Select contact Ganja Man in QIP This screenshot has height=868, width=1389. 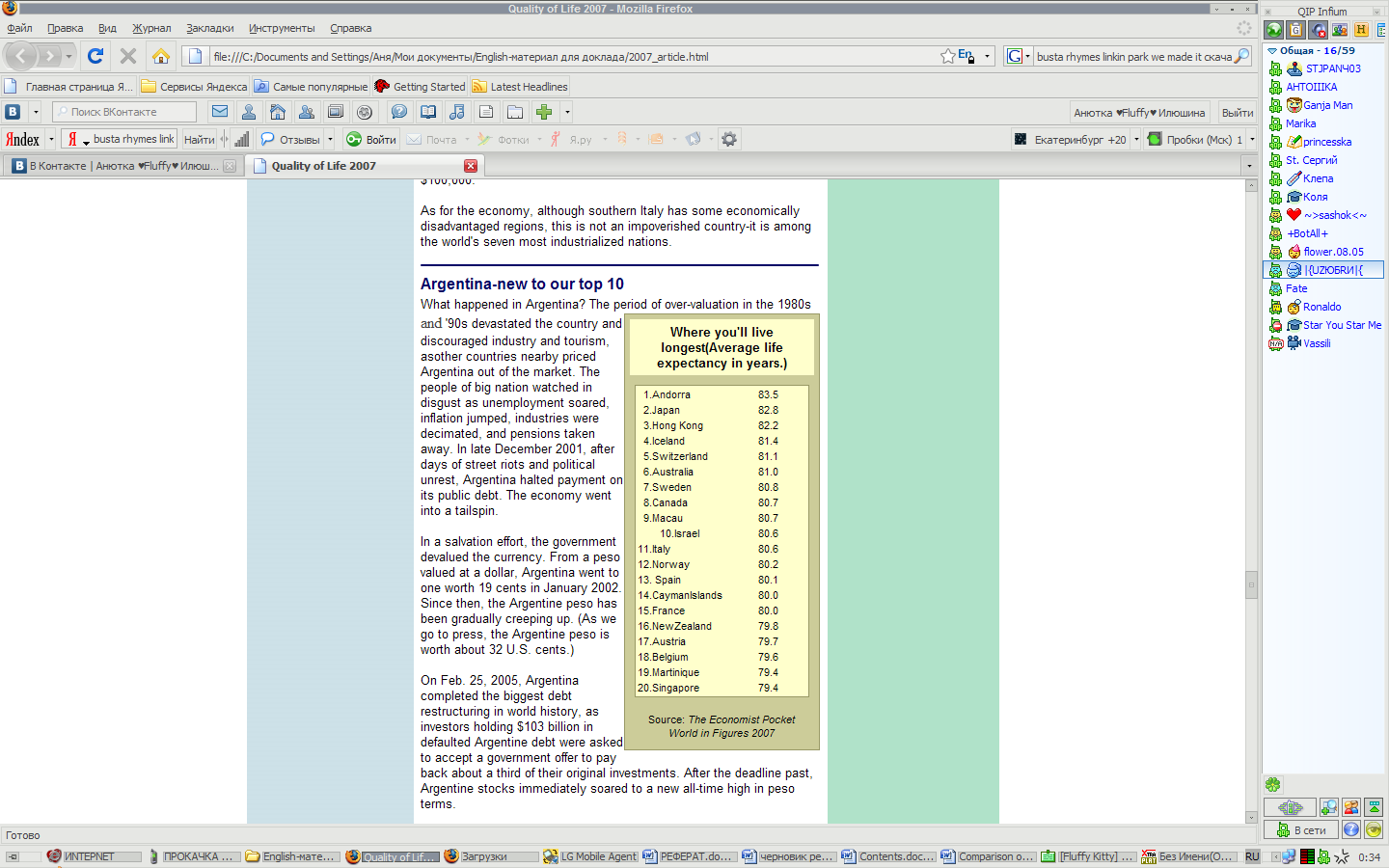coord(1326,105)
